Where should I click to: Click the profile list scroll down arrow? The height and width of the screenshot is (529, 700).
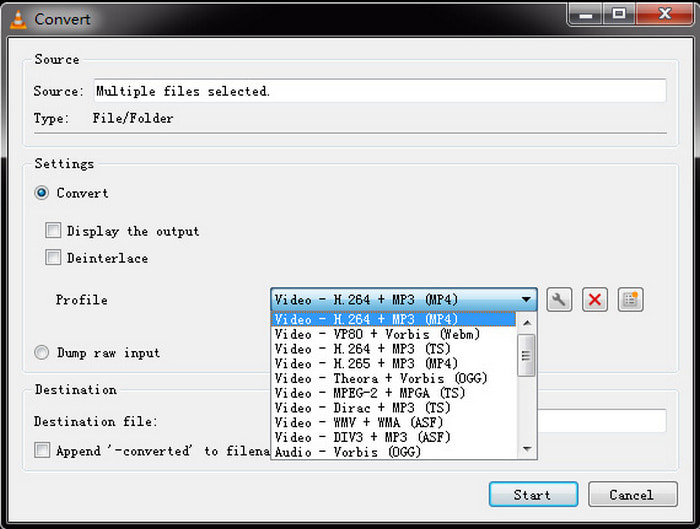527,449
